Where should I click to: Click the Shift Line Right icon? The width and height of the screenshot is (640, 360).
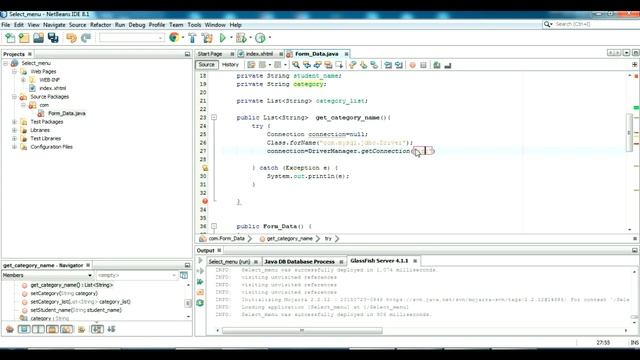point(399,65)
